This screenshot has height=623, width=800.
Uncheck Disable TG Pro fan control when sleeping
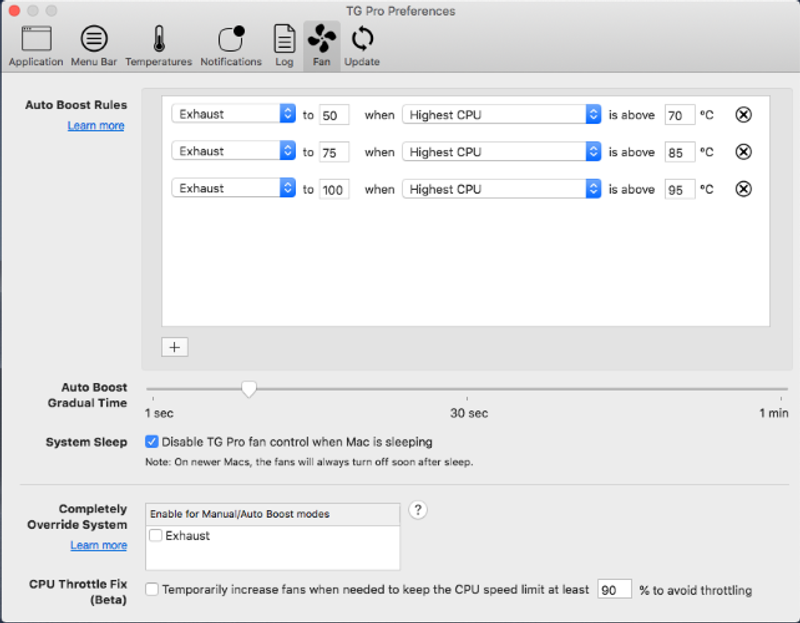tap(152, 441)
